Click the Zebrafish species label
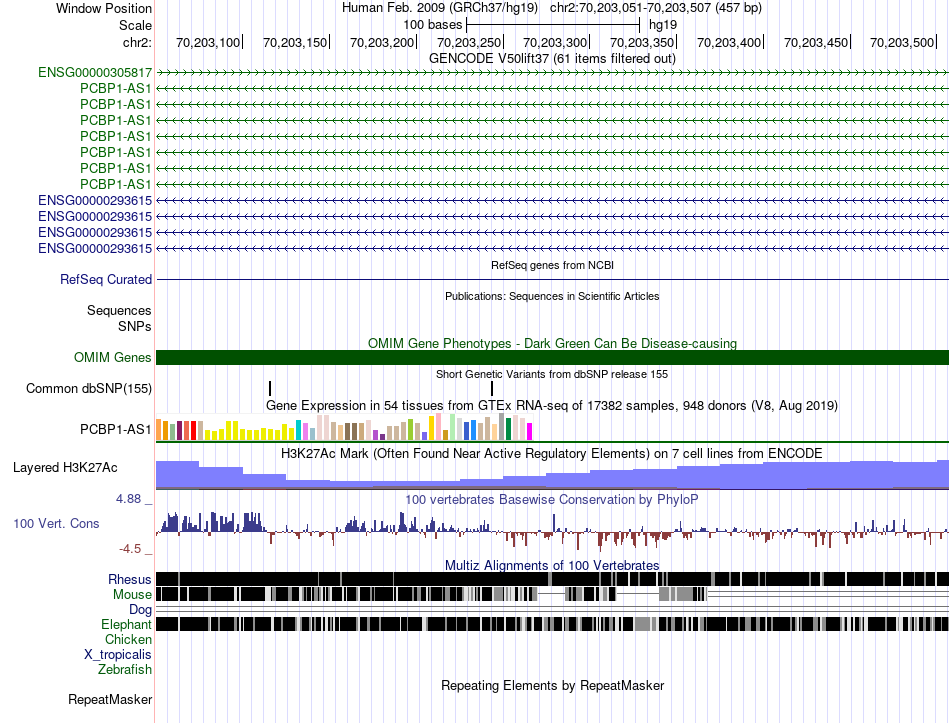Viewport: 950px width, 723px height. 125,670
